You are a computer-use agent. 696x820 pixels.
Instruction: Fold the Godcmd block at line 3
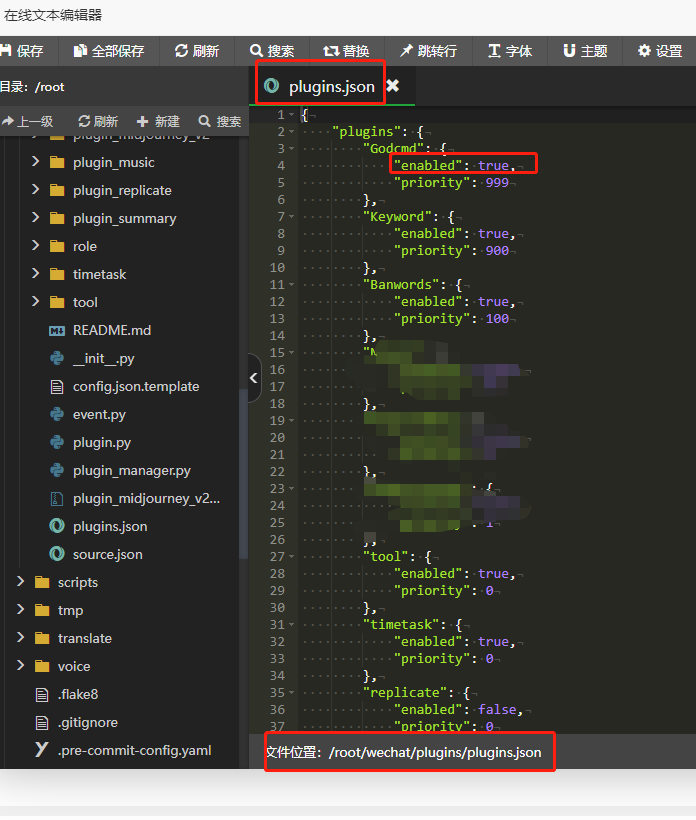291,148
